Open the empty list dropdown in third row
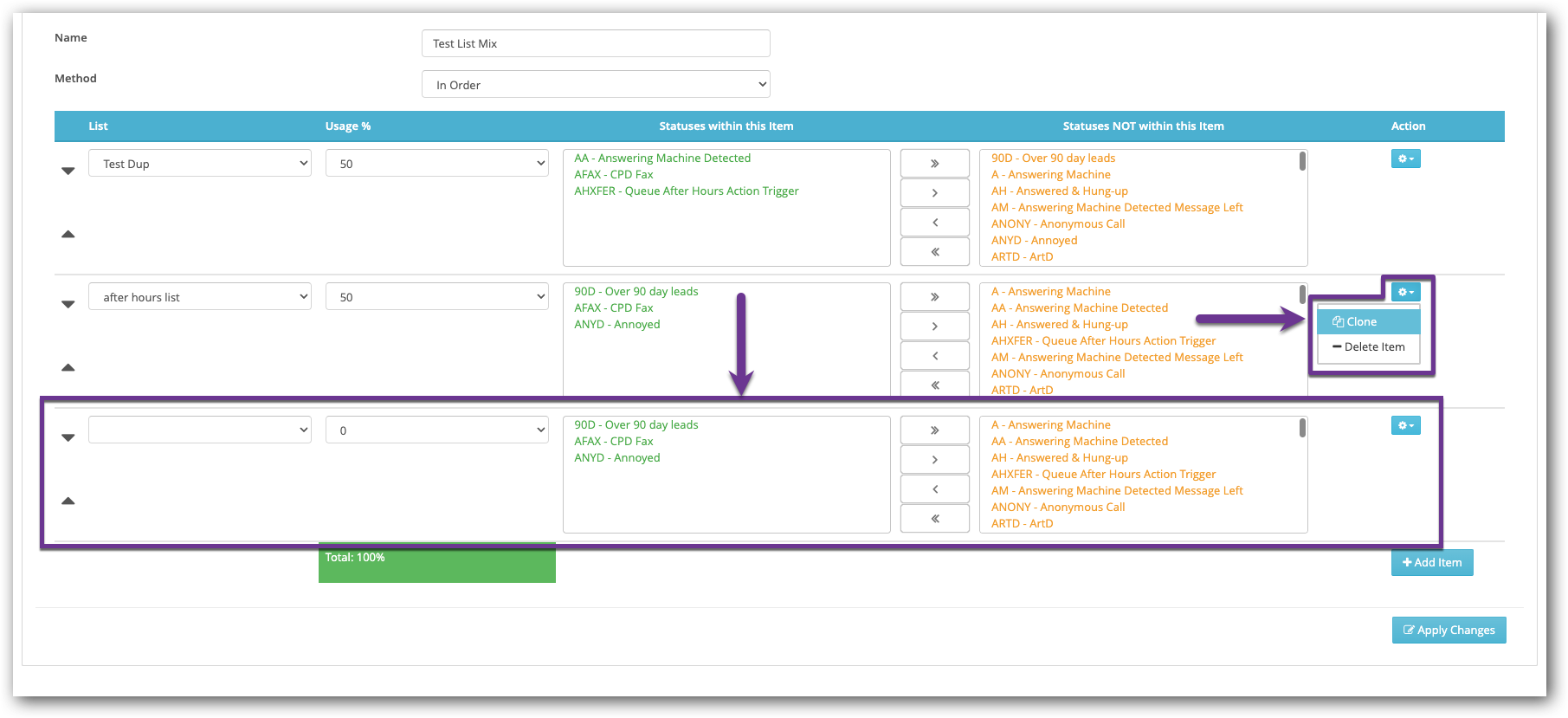This screenshot has width=1568, height=718. (x=200, y=430)
